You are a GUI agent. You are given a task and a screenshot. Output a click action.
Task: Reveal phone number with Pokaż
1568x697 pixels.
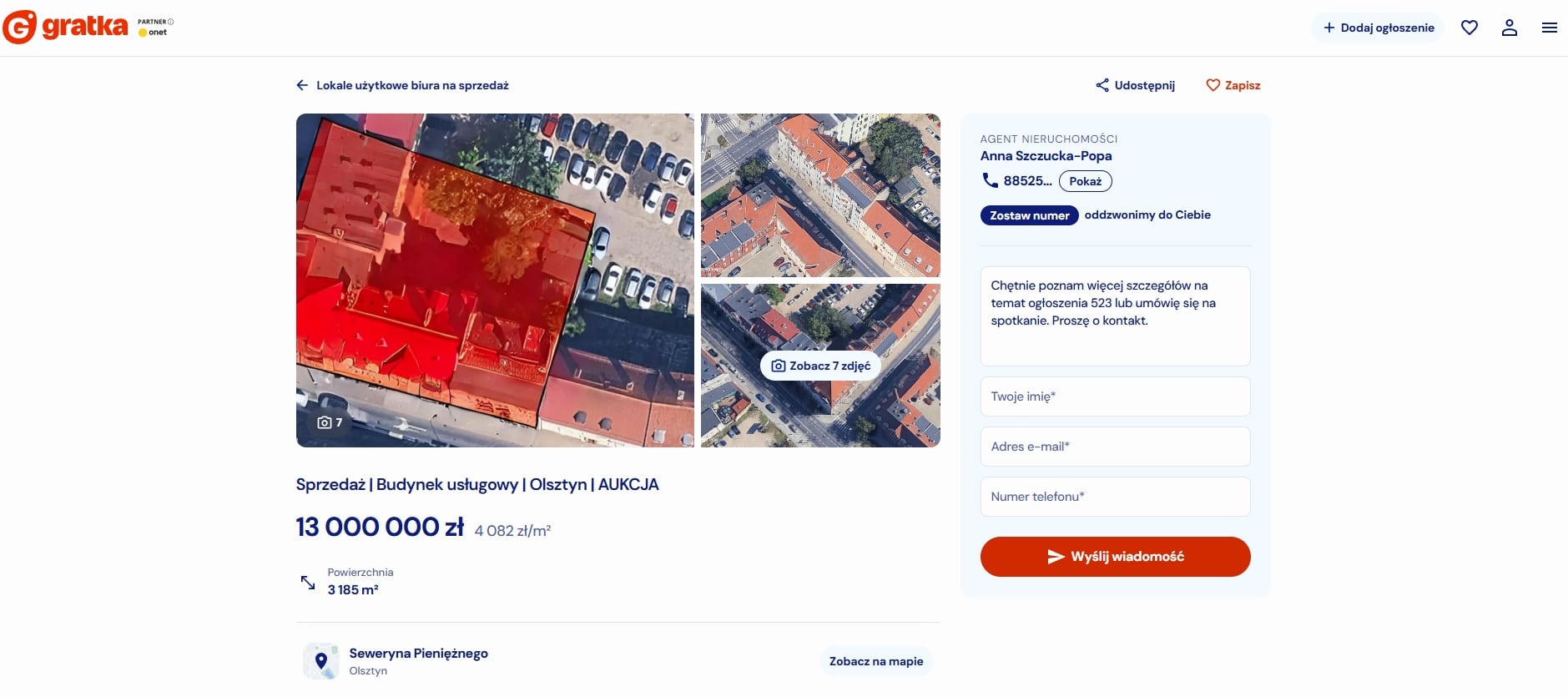click(x=1085, y=181)
